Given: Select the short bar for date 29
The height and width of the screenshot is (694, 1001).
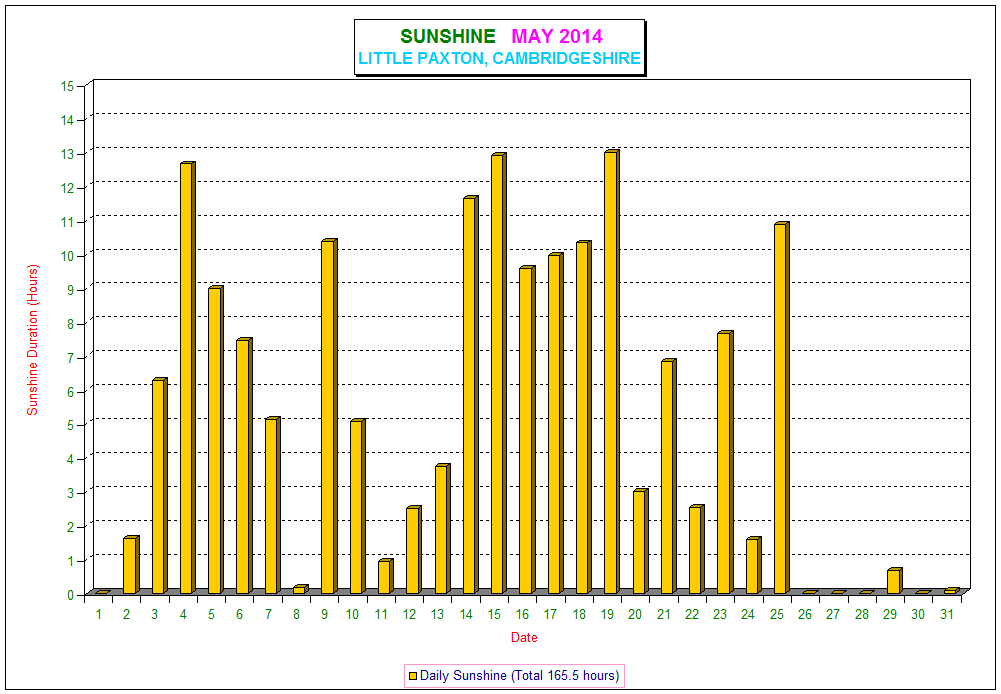Looking at the screenshot, I should (894, 581).
